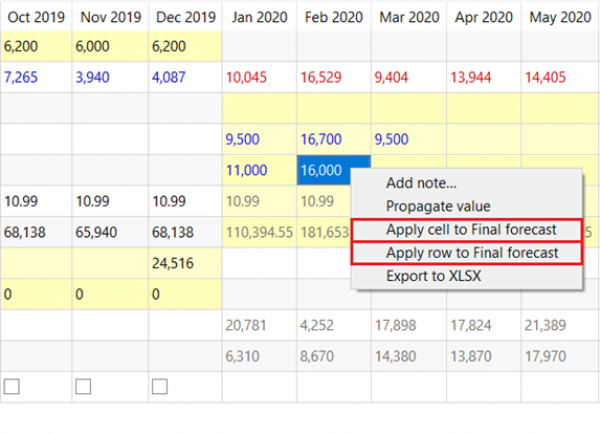
Task: Click Apply cell to Final forecast
Action: click(468, 230)
